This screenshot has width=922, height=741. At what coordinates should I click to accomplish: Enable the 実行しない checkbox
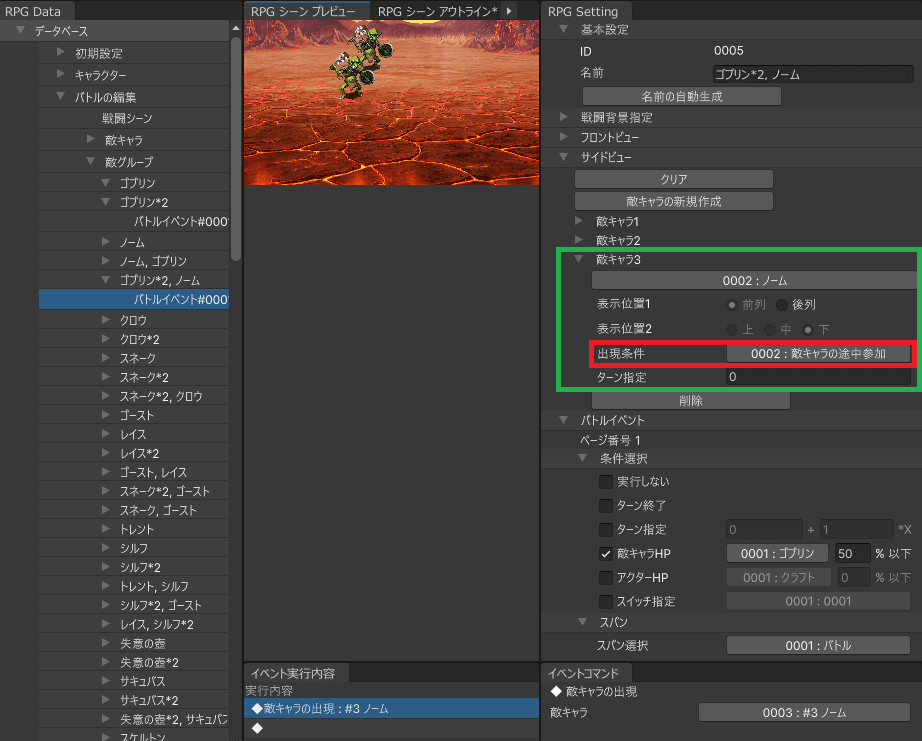tap(606, 482)
